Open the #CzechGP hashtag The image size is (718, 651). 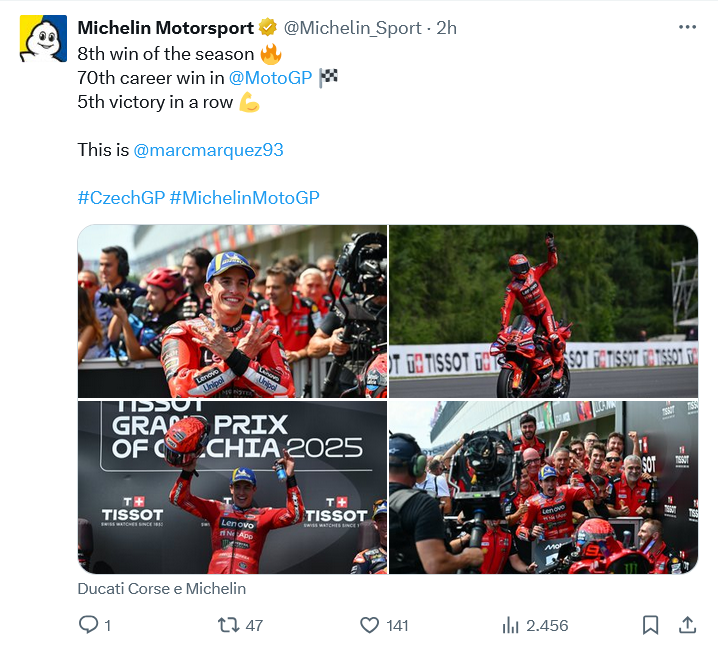(121, 198)
